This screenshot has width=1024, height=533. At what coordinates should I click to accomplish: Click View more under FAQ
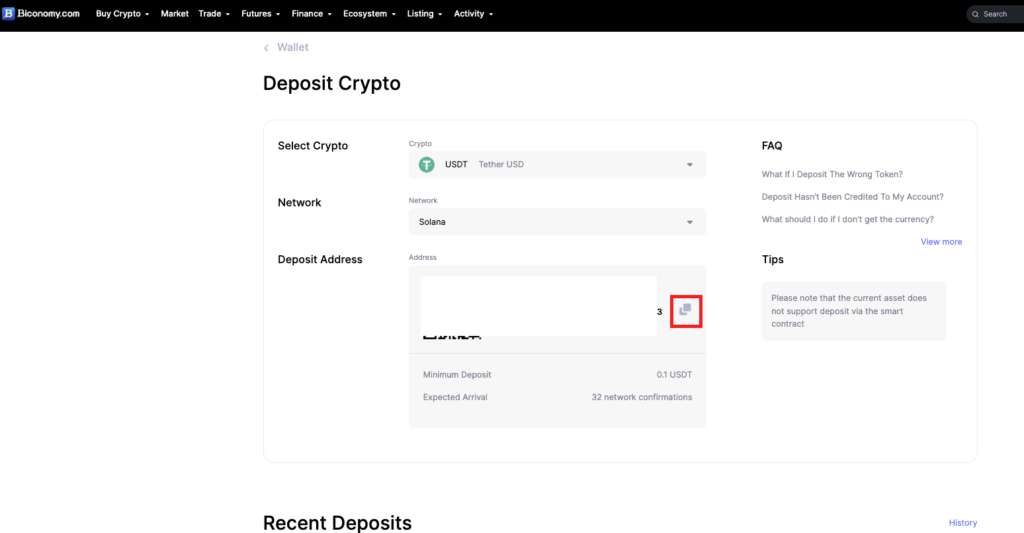(x=941, y=242)
